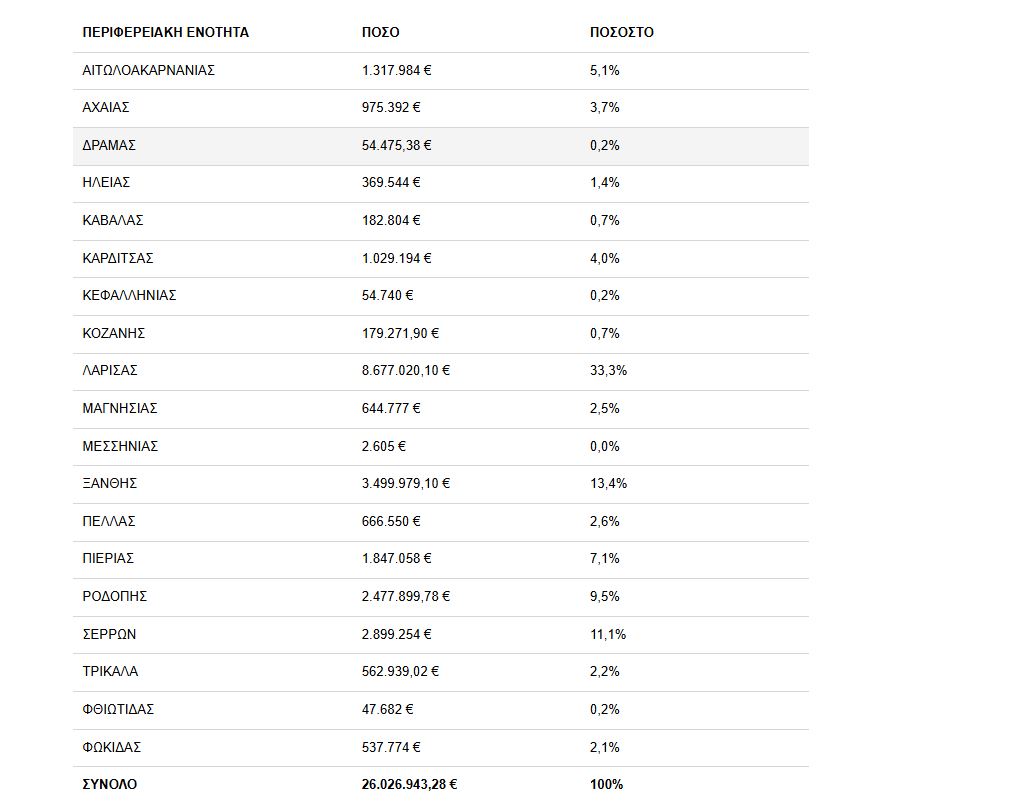Click the ΤΡΙΚΑΛΑ percentage 2,2%

[x=604, y=671]
